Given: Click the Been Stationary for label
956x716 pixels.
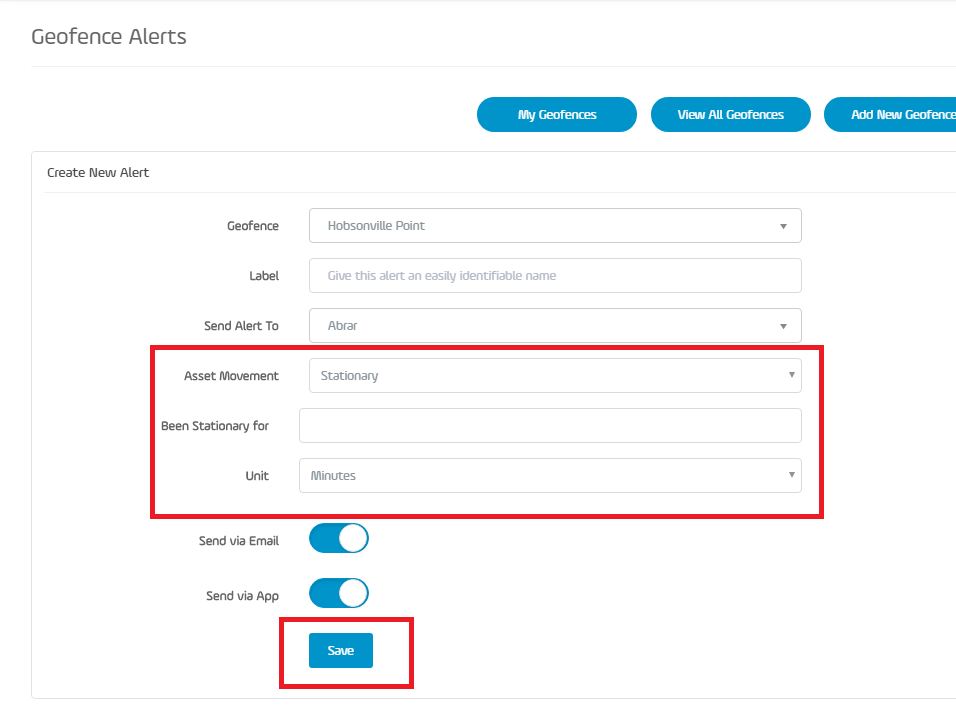Looking at the screenshot, I should (215, 426).
